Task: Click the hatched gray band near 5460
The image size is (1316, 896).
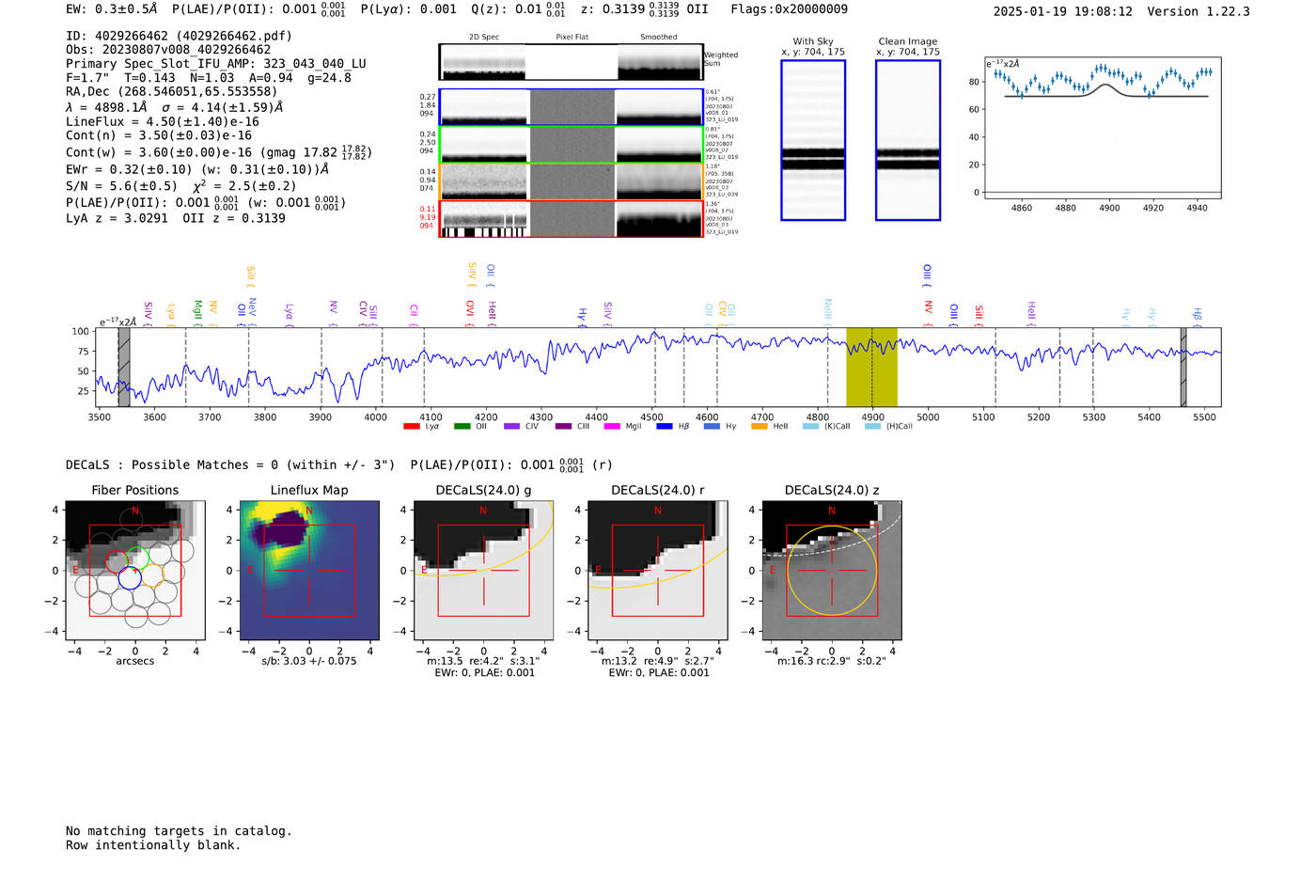Action: point(1183,367)
